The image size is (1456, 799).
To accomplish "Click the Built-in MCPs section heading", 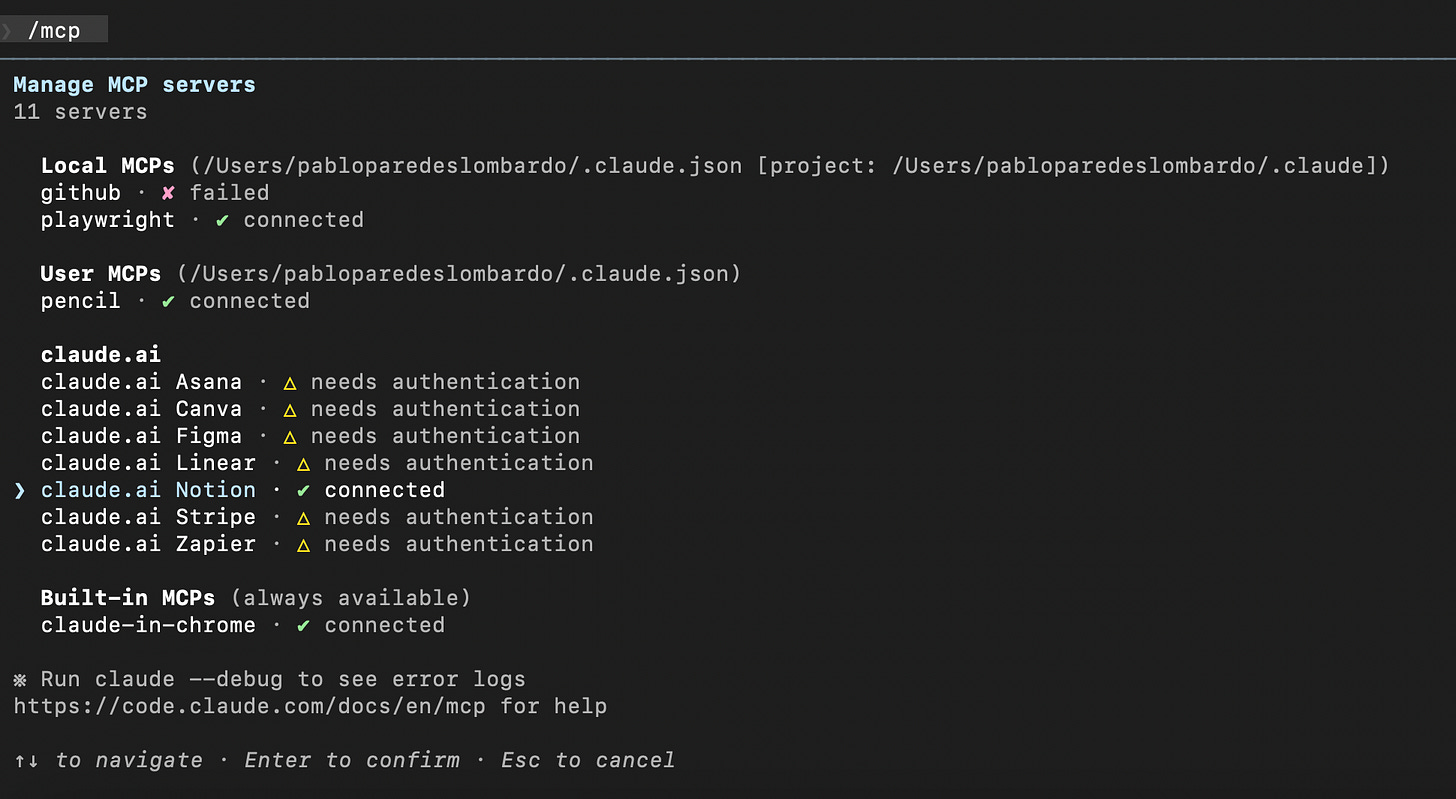I will (128, 597).
